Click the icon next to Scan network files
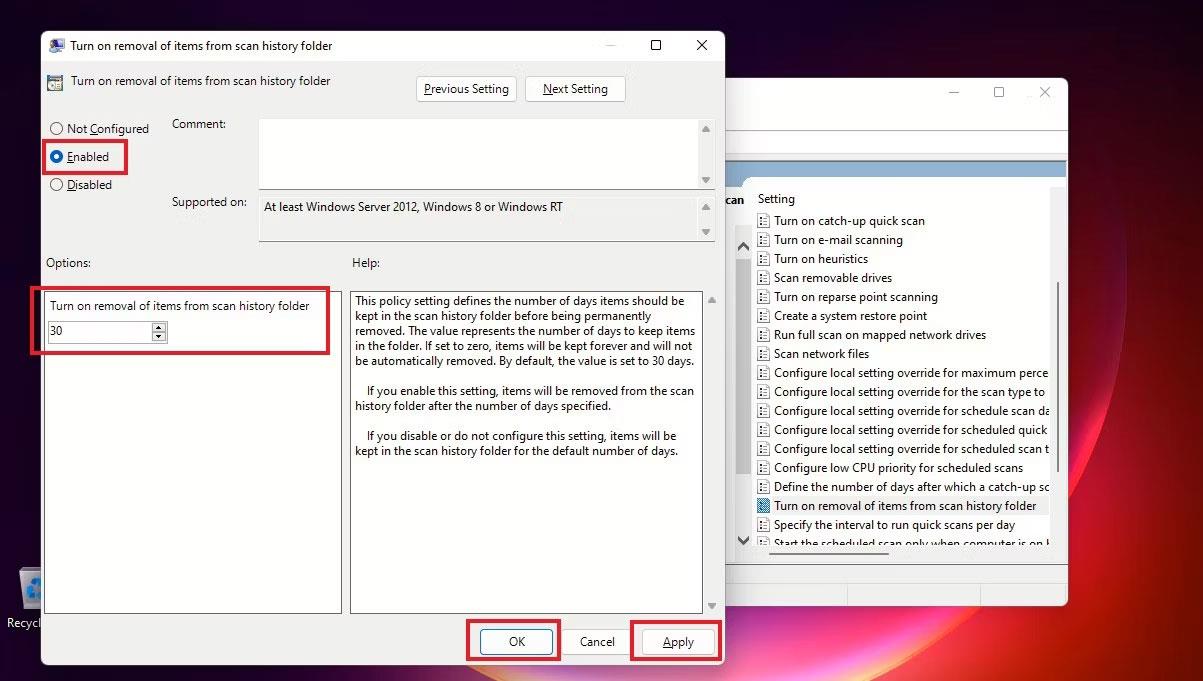 764,354
